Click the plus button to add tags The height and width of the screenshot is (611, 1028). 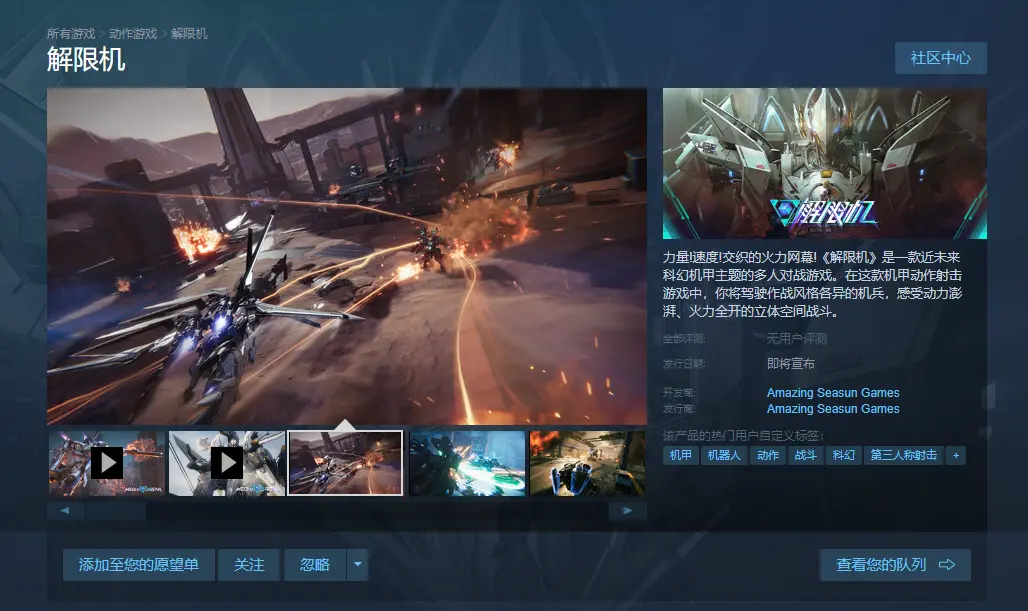point(956,455)
